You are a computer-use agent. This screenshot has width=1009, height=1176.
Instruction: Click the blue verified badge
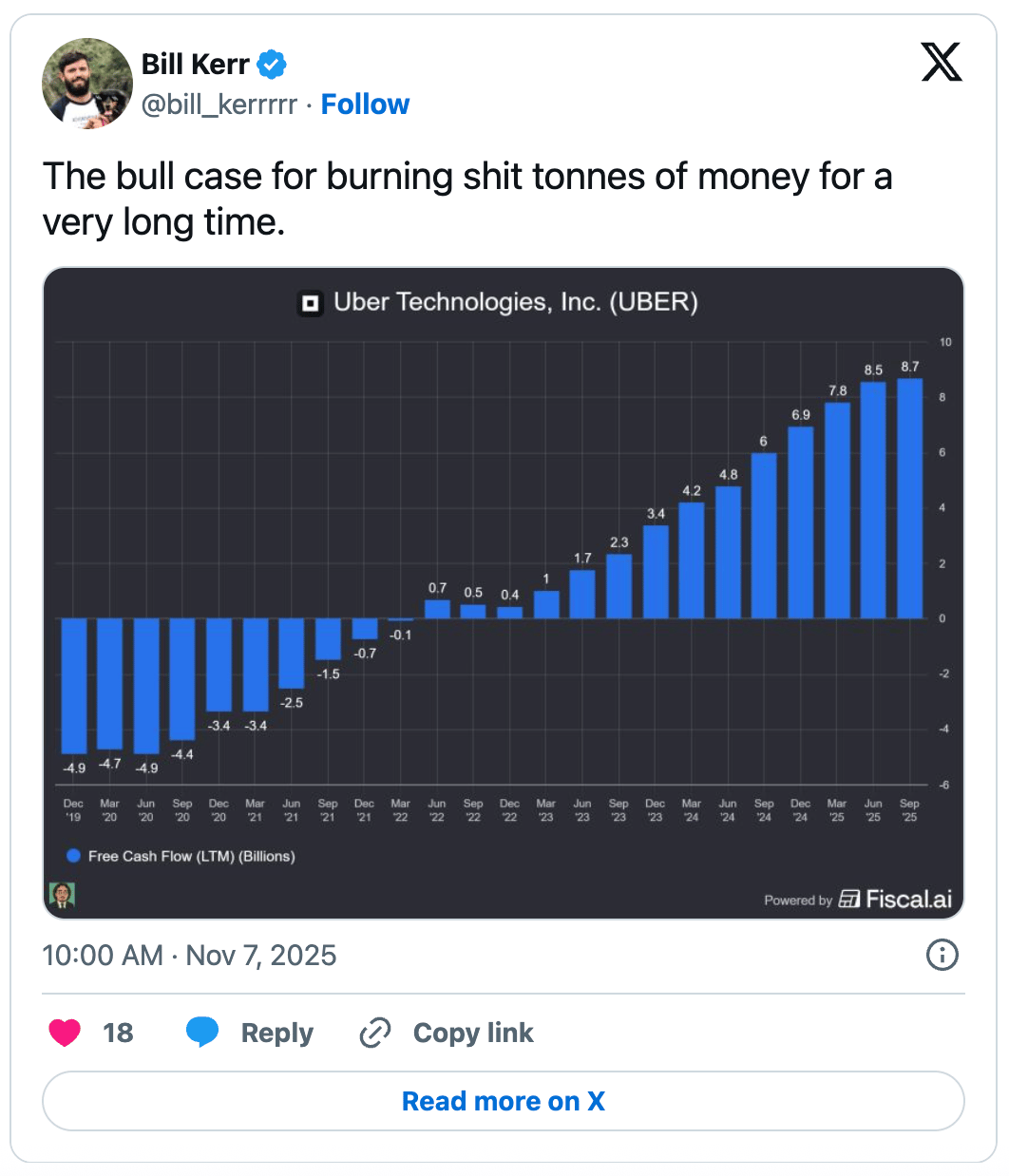tap(272, 64)
